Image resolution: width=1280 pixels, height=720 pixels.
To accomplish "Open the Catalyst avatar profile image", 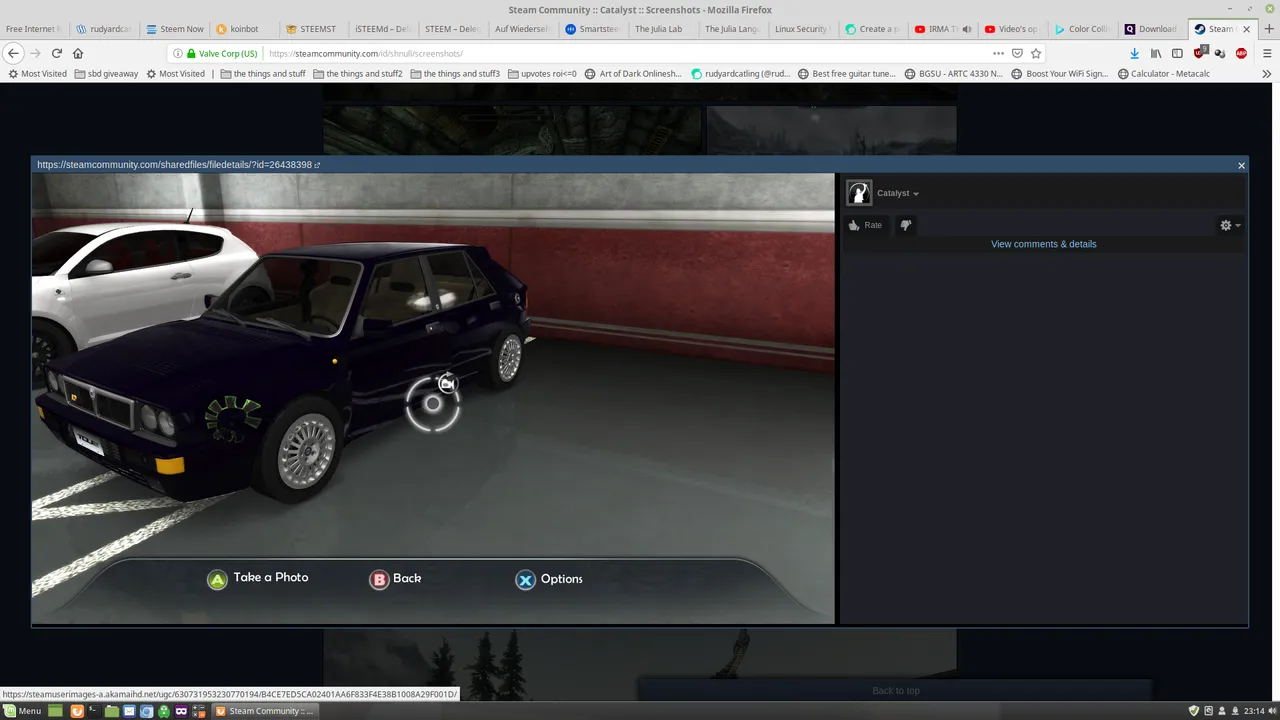I will click(859, 193).
